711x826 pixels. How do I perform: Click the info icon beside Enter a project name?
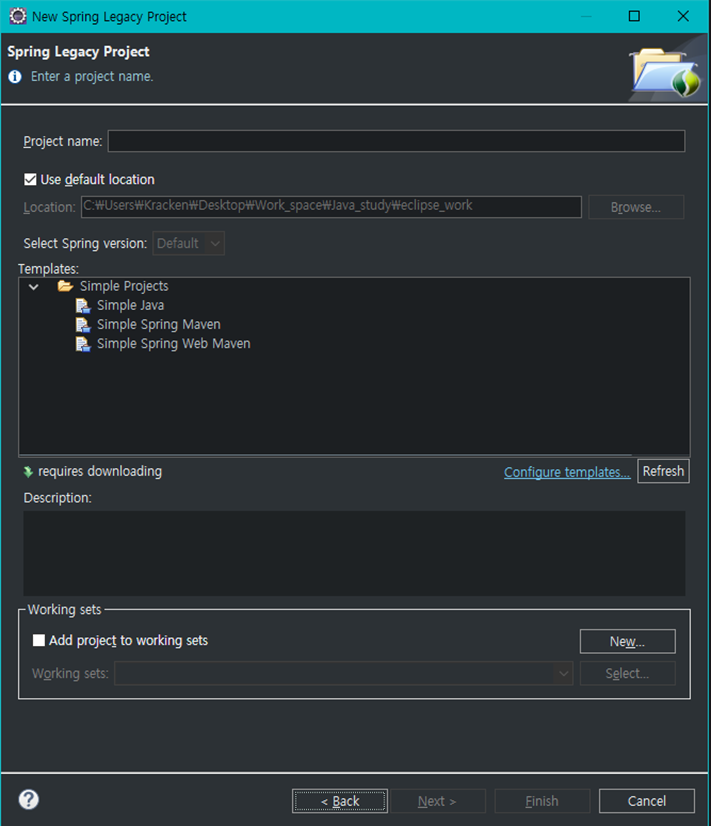coord(15,77)
